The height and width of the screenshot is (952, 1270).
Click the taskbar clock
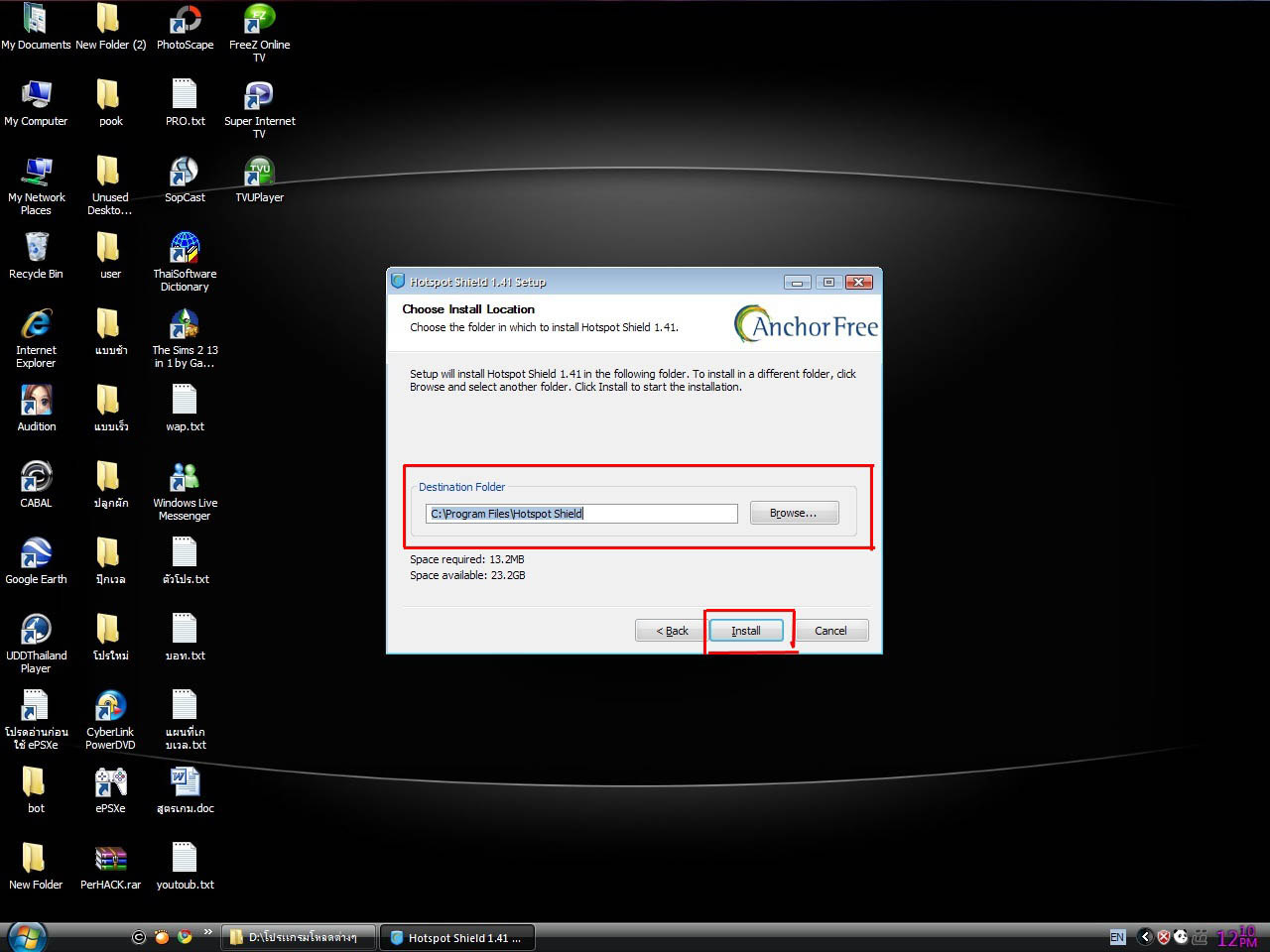[1237, 937]
